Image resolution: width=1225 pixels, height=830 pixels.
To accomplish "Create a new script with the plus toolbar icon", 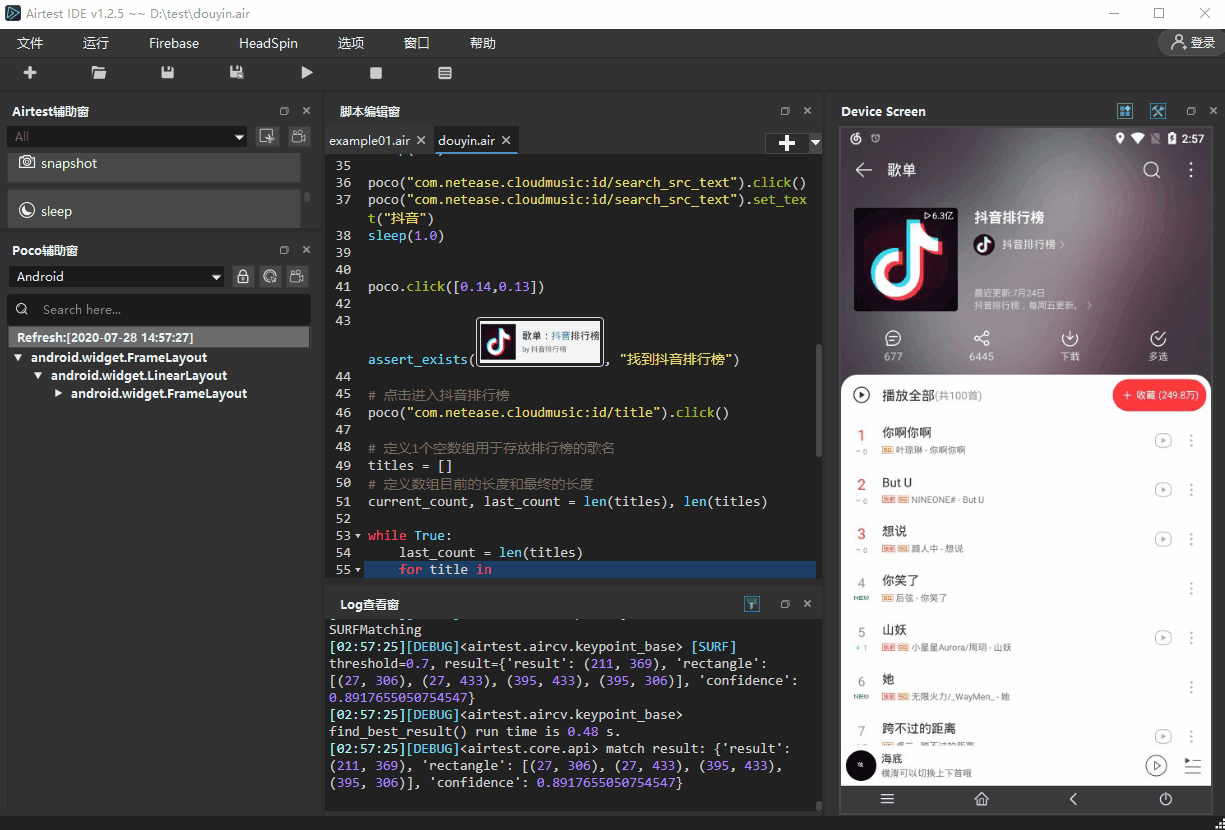I will (30, 73).
